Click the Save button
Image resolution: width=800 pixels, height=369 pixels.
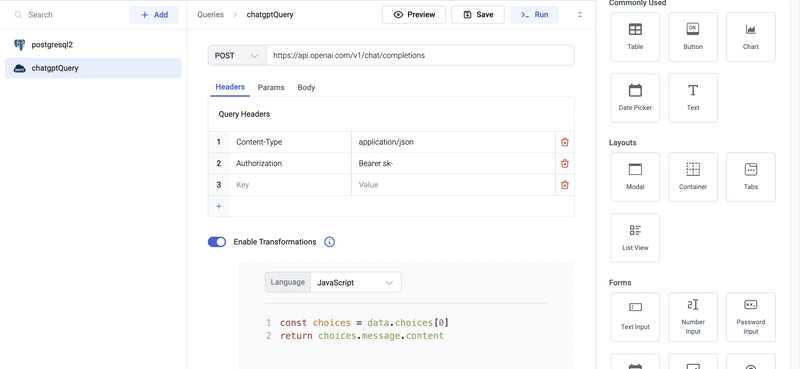point(478,15)
